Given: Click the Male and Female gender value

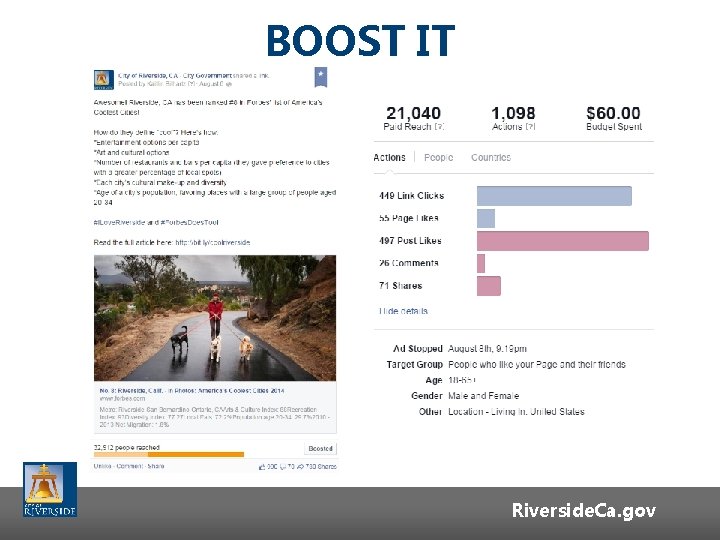Looking at the screenshot, I should (484, 395).
